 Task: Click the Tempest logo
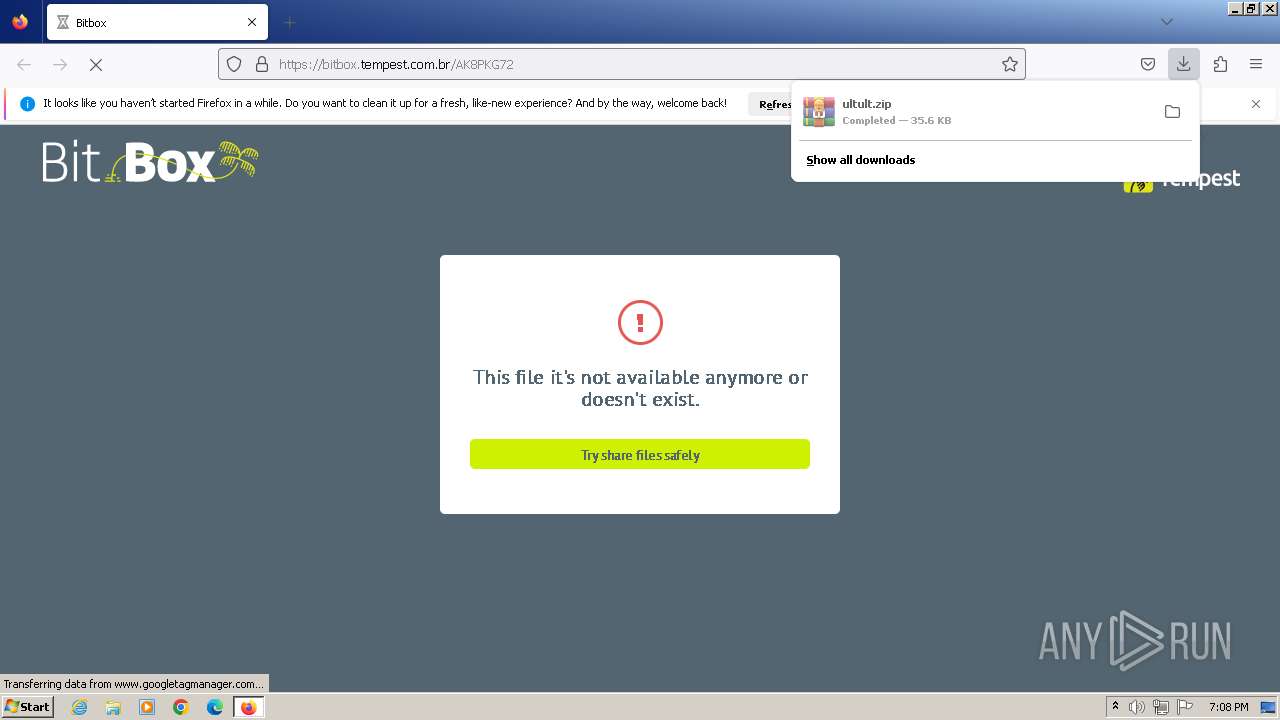click(x=1181, y=180)
